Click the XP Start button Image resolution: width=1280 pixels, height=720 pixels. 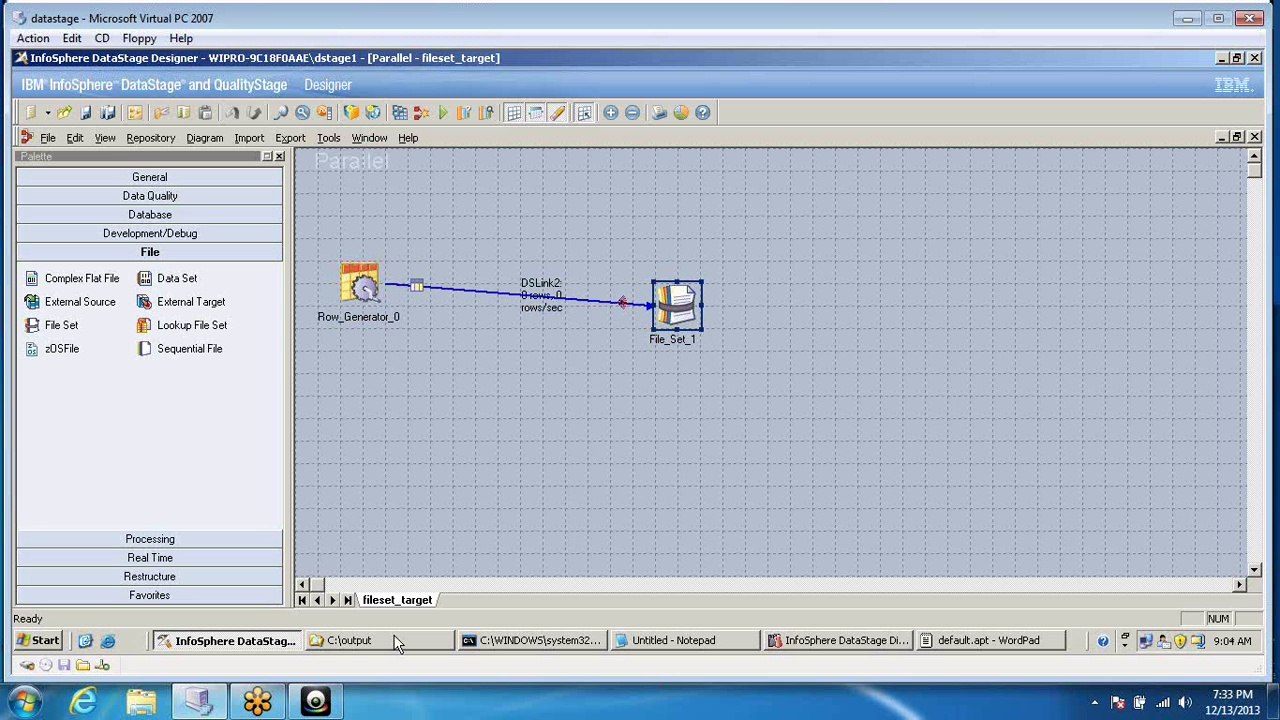pos(38,641)
